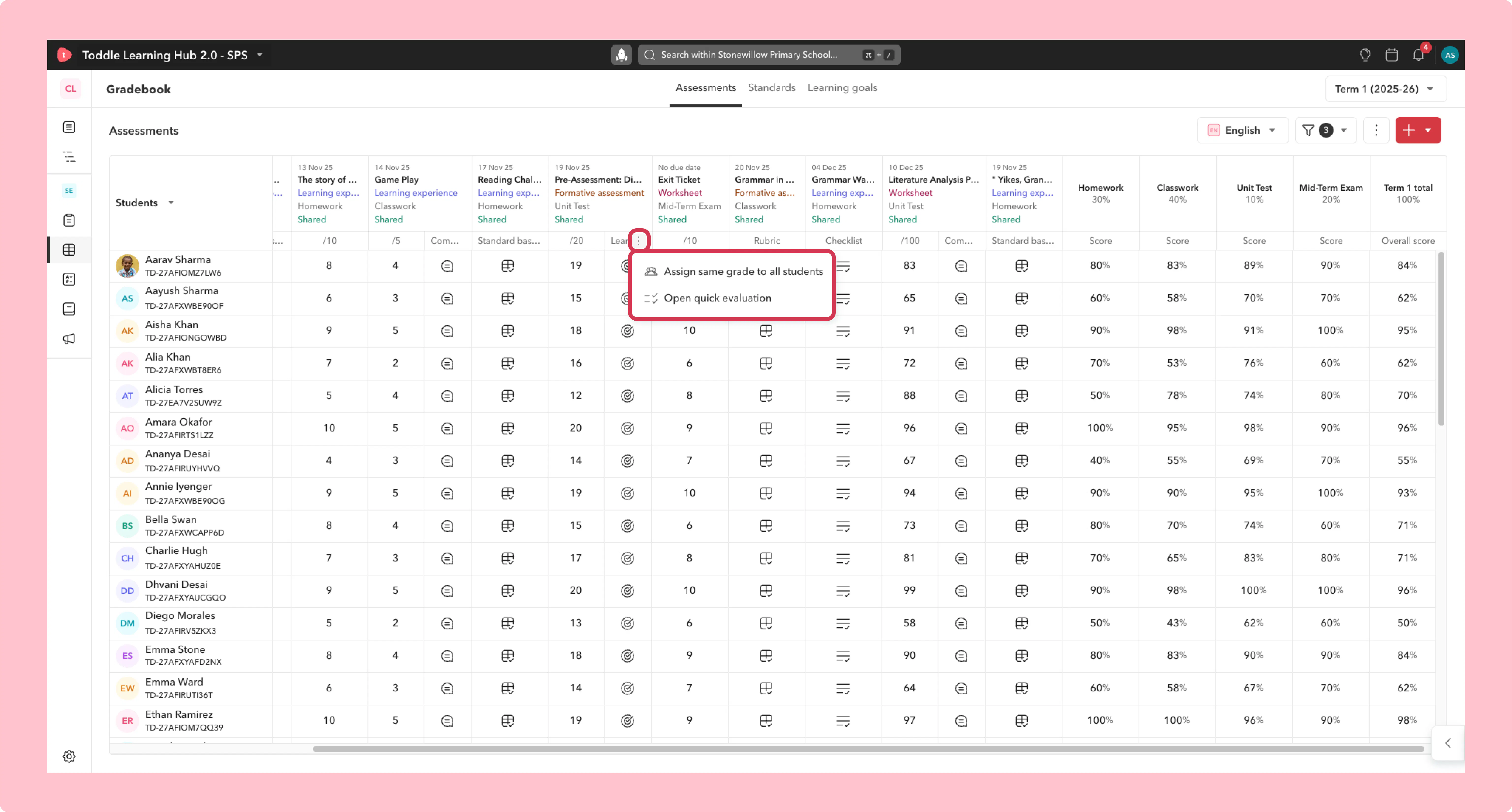The width and height of the screenshot is (1512, 812).
Task: Open the megaphone announcements icon in sidebar
Action: click(69, 339)
